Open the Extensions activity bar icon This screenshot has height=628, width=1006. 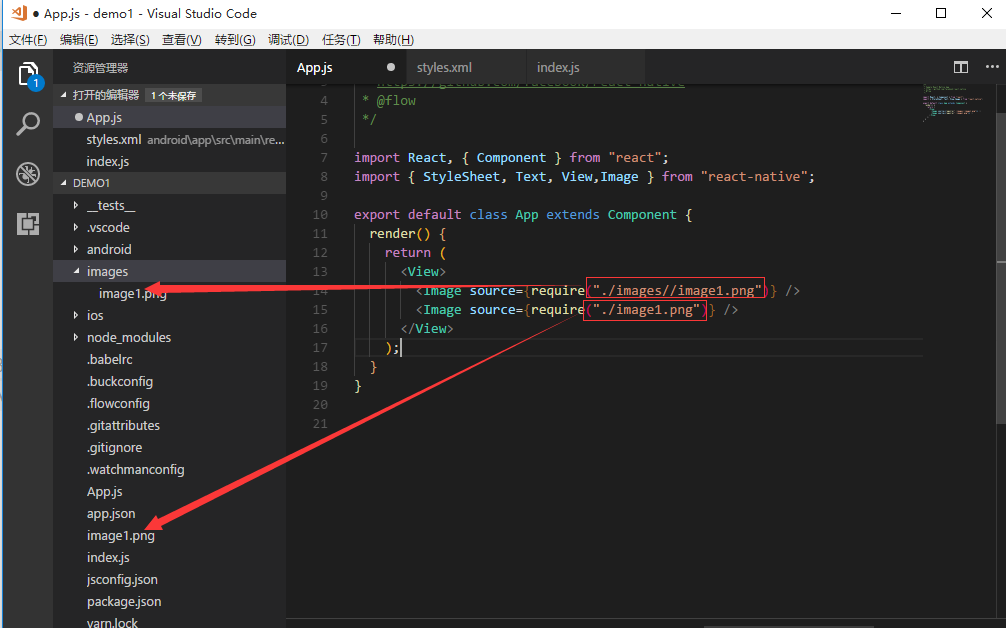(x=28, y=224)
